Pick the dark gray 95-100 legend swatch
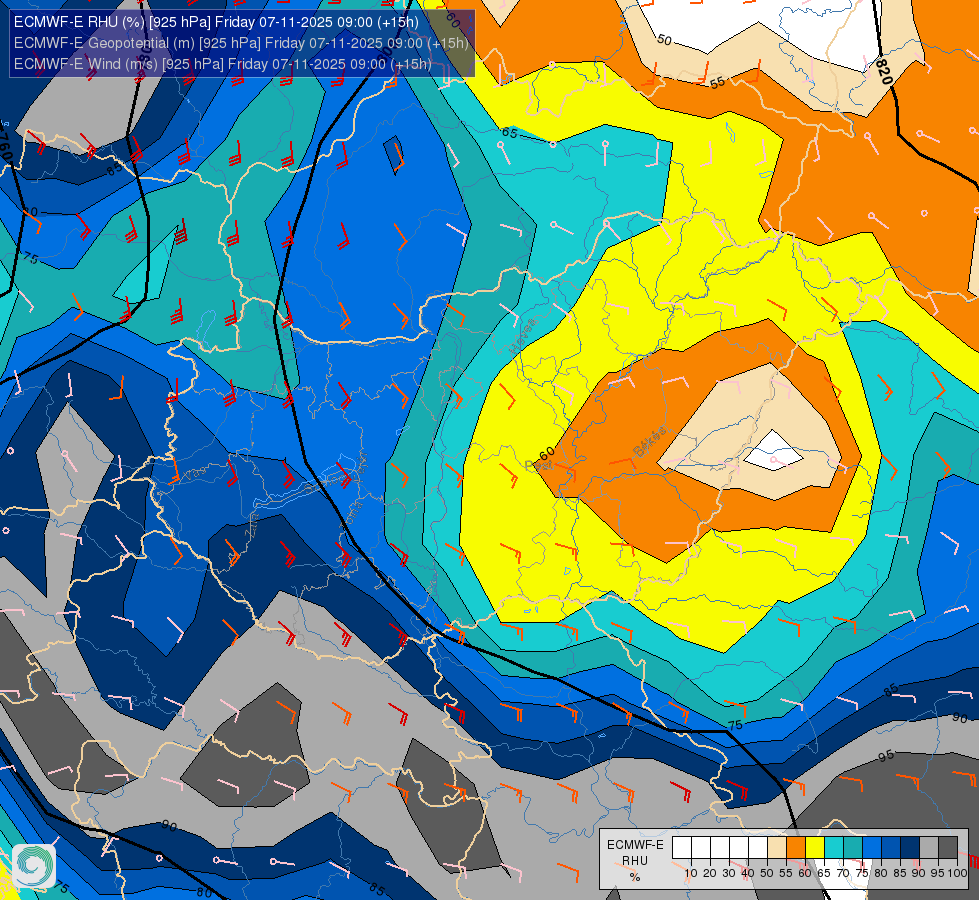Screen dimensions: 979x900 coord(948,848)
